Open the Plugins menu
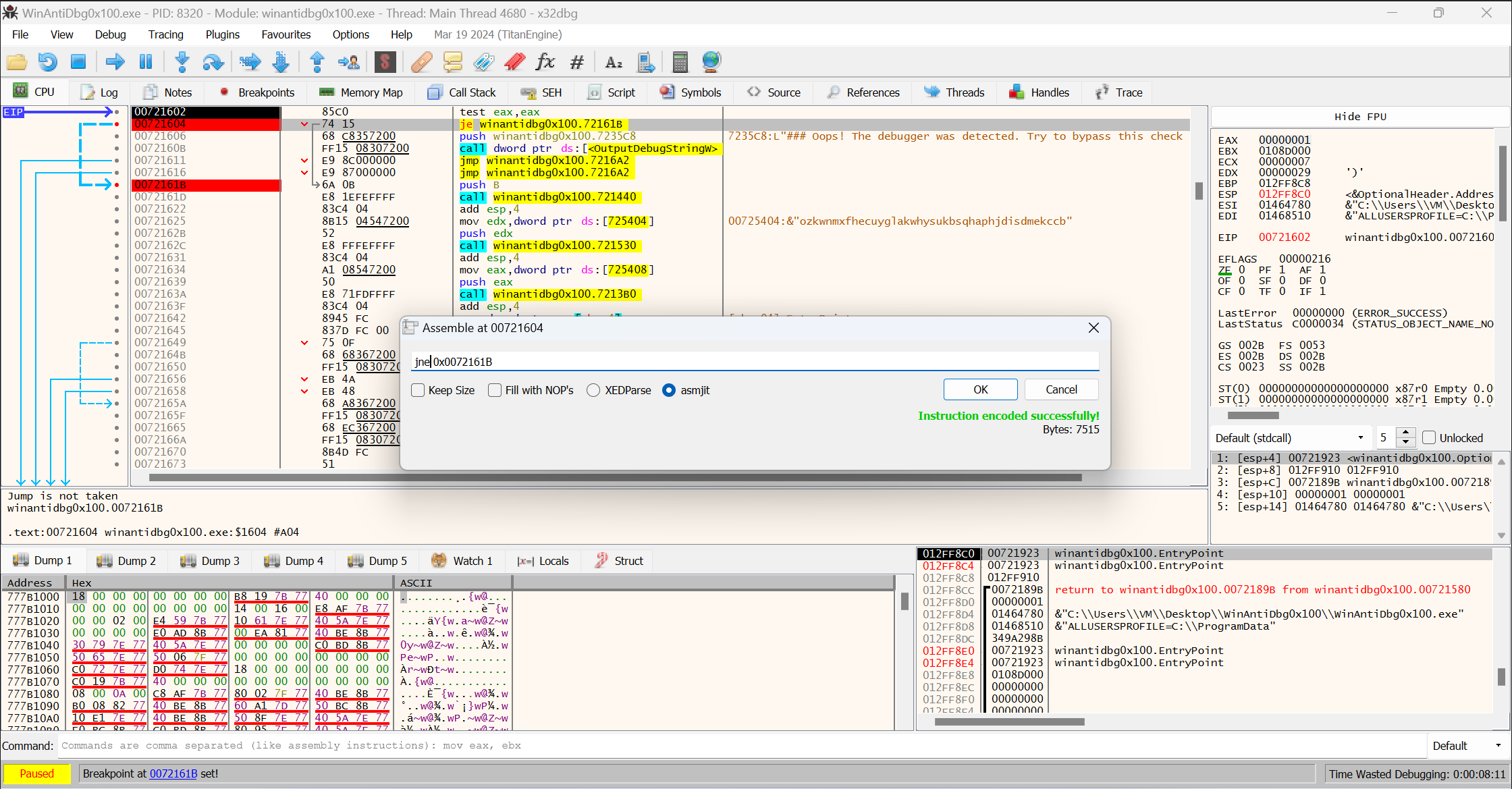 222,34
